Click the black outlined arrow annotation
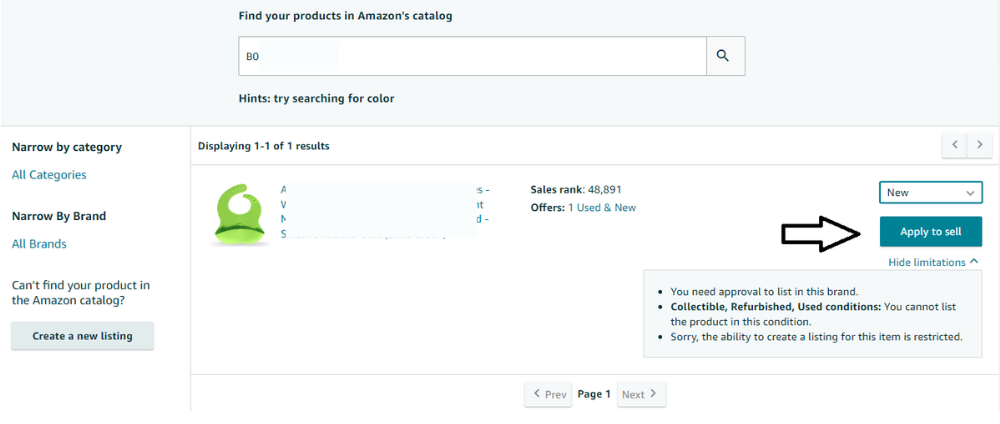Viewport: 1000px width, 424px height. click(x=822, y=233)
